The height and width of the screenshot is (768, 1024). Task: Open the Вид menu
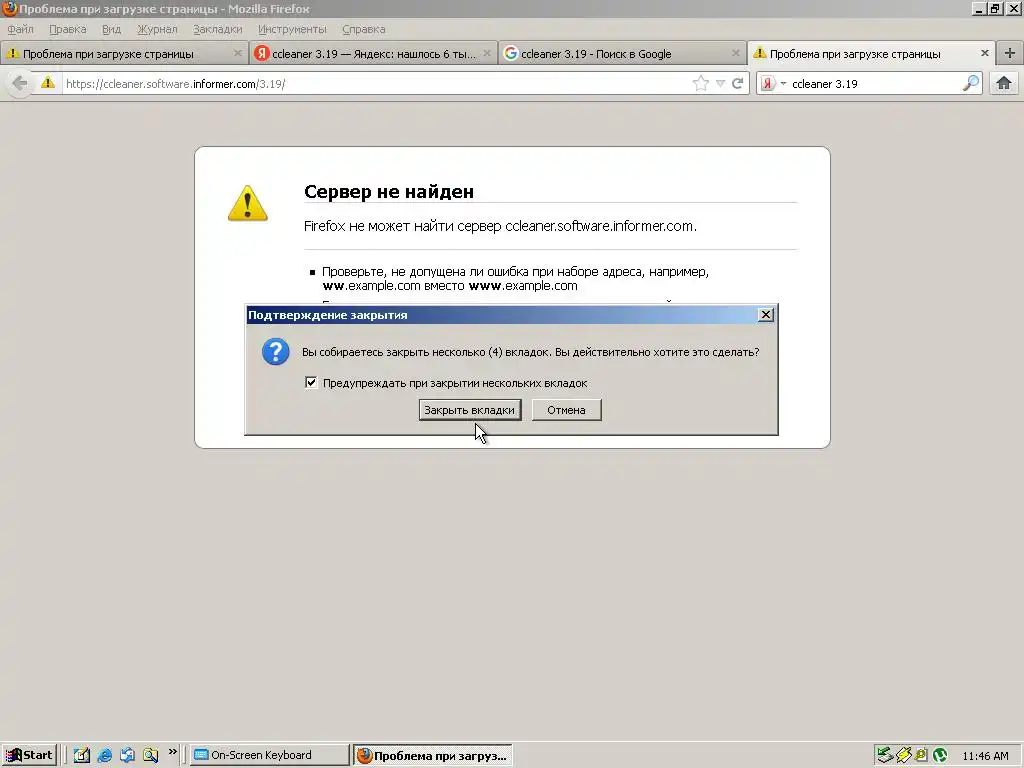(x=112, y=29)
